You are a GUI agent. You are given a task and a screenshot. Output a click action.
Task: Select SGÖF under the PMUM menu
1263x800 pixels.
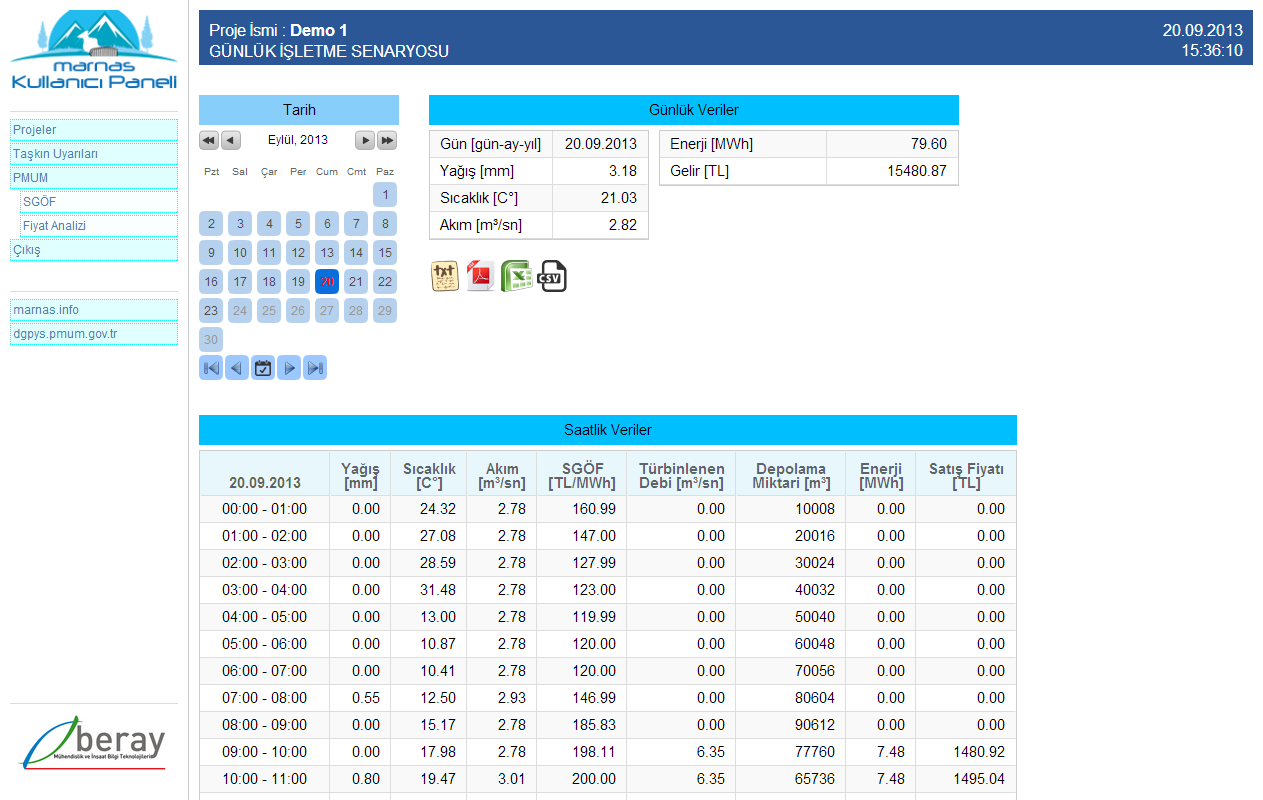(x=99, y=202)
